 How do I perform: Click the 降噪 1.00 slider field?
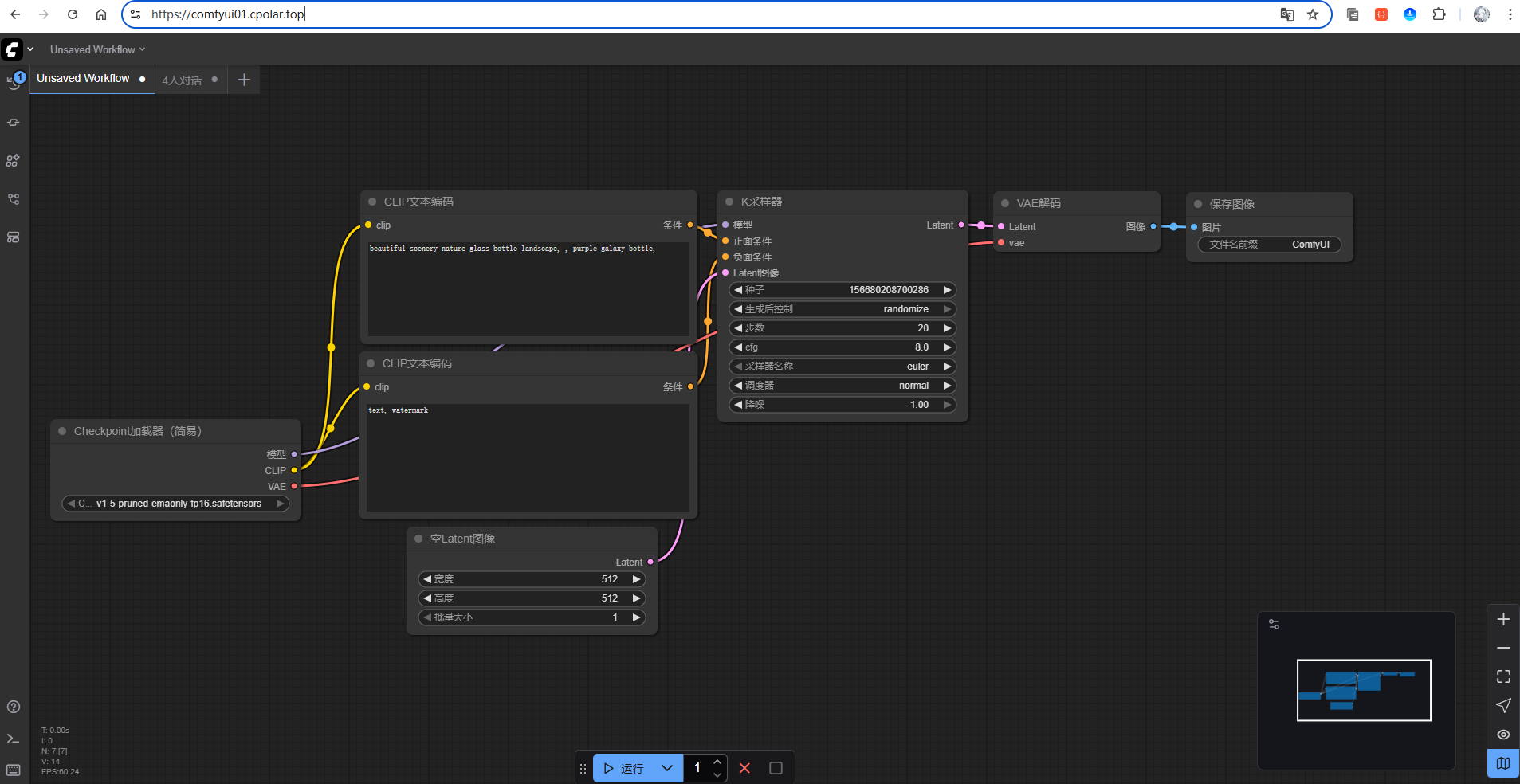[842, 405]
